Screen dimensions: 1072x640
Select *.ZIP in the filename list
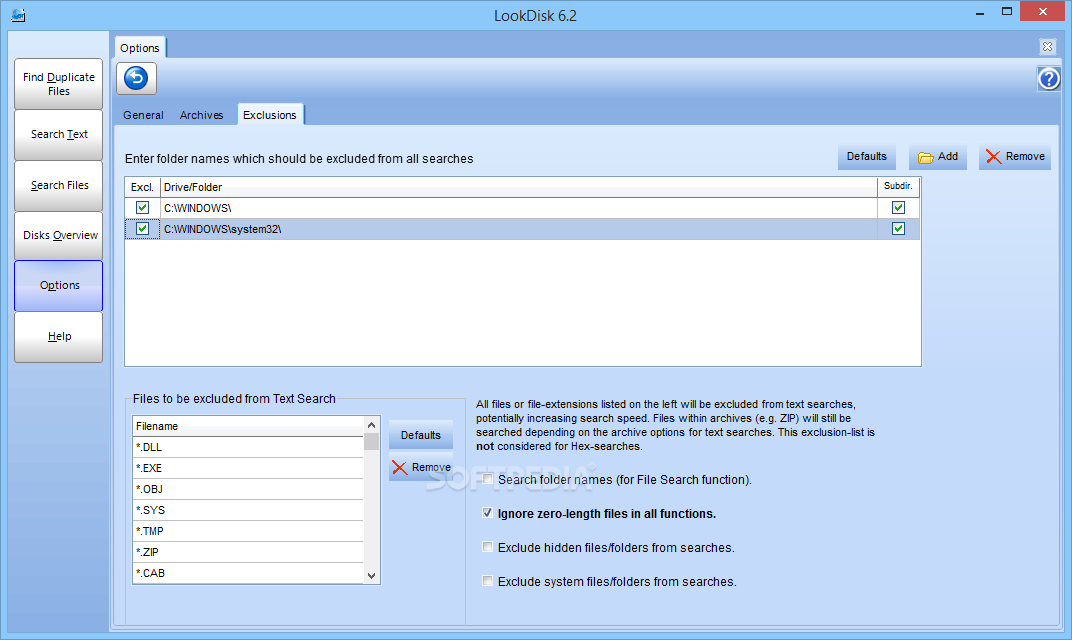click(248, 552)
